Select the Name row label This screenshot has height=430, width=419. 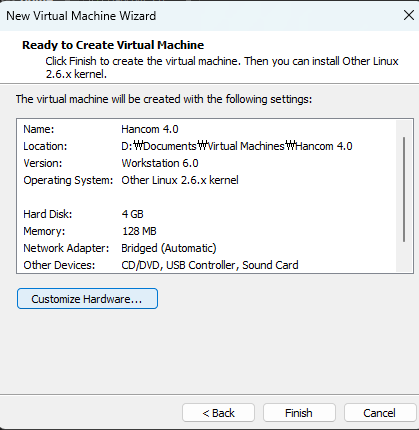(39, 129)
